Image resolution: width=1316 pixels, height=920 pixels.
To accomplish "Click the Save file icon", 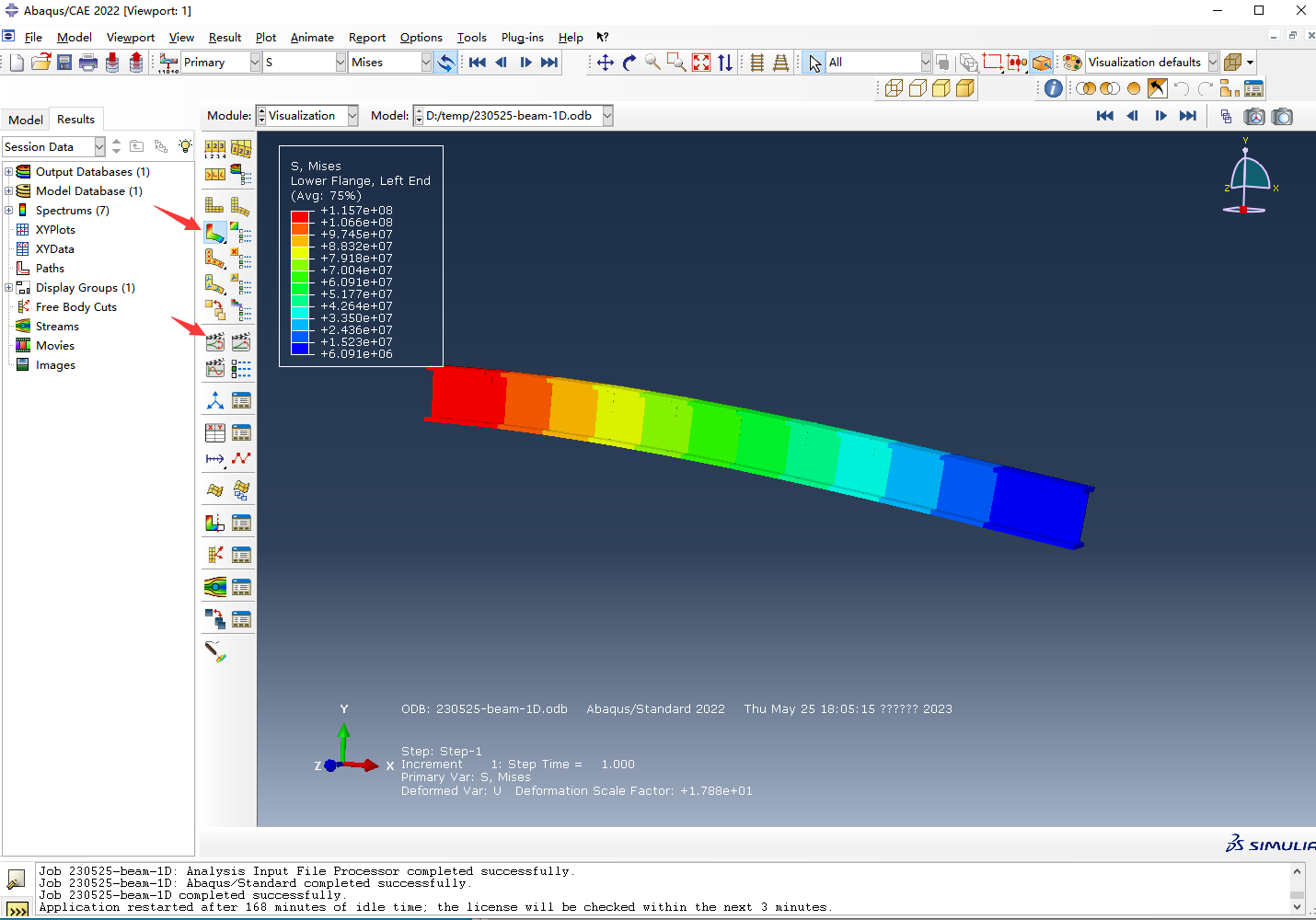I will coord(64,63).
